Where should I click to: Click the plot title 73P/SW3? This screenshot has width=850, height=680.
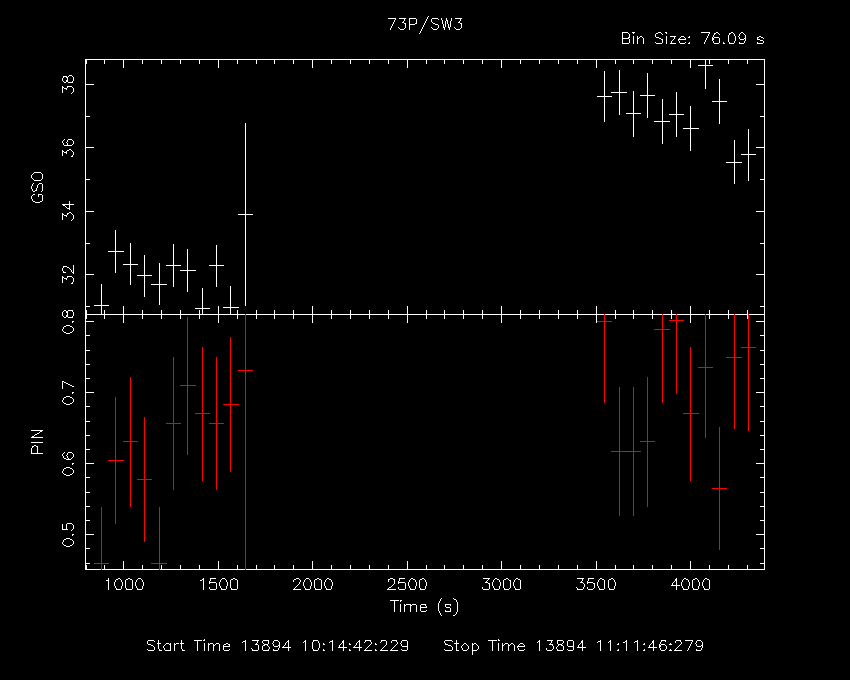click(425, 25)
